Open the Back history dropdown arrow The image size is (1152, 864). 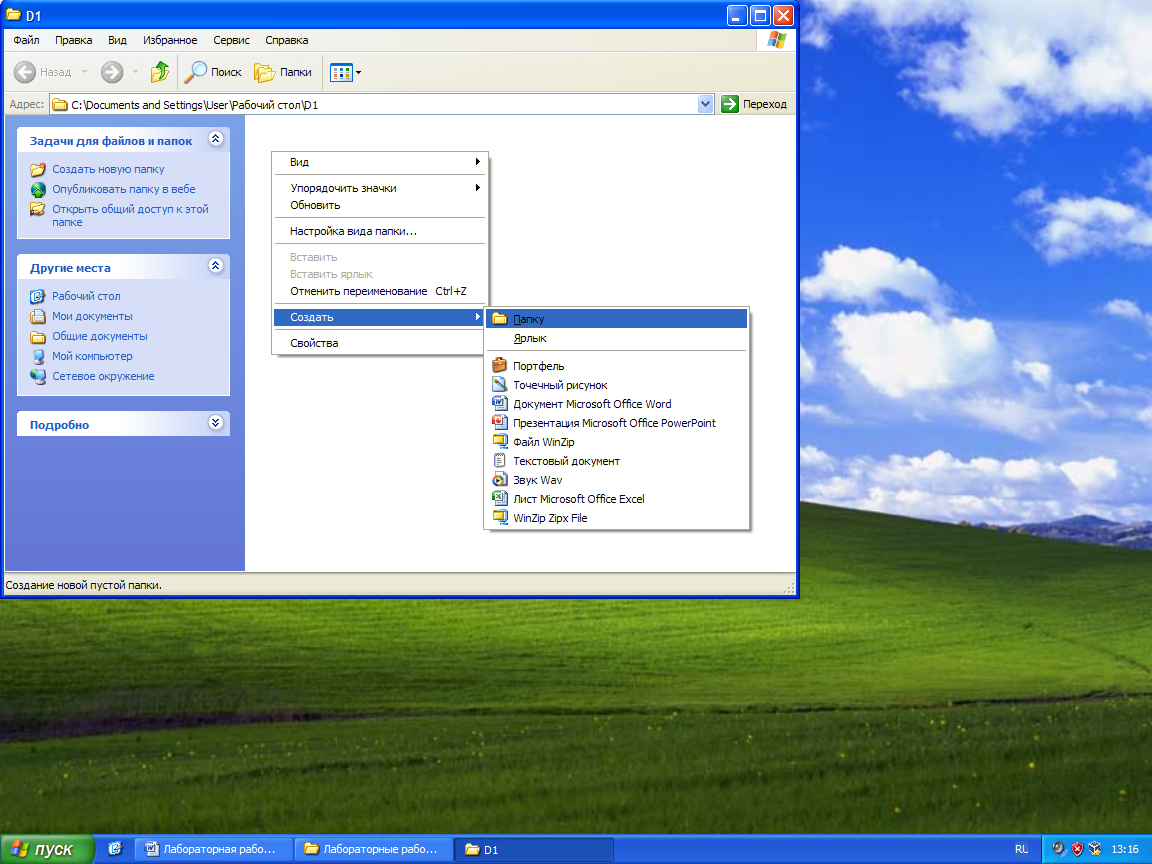point(84,72)
